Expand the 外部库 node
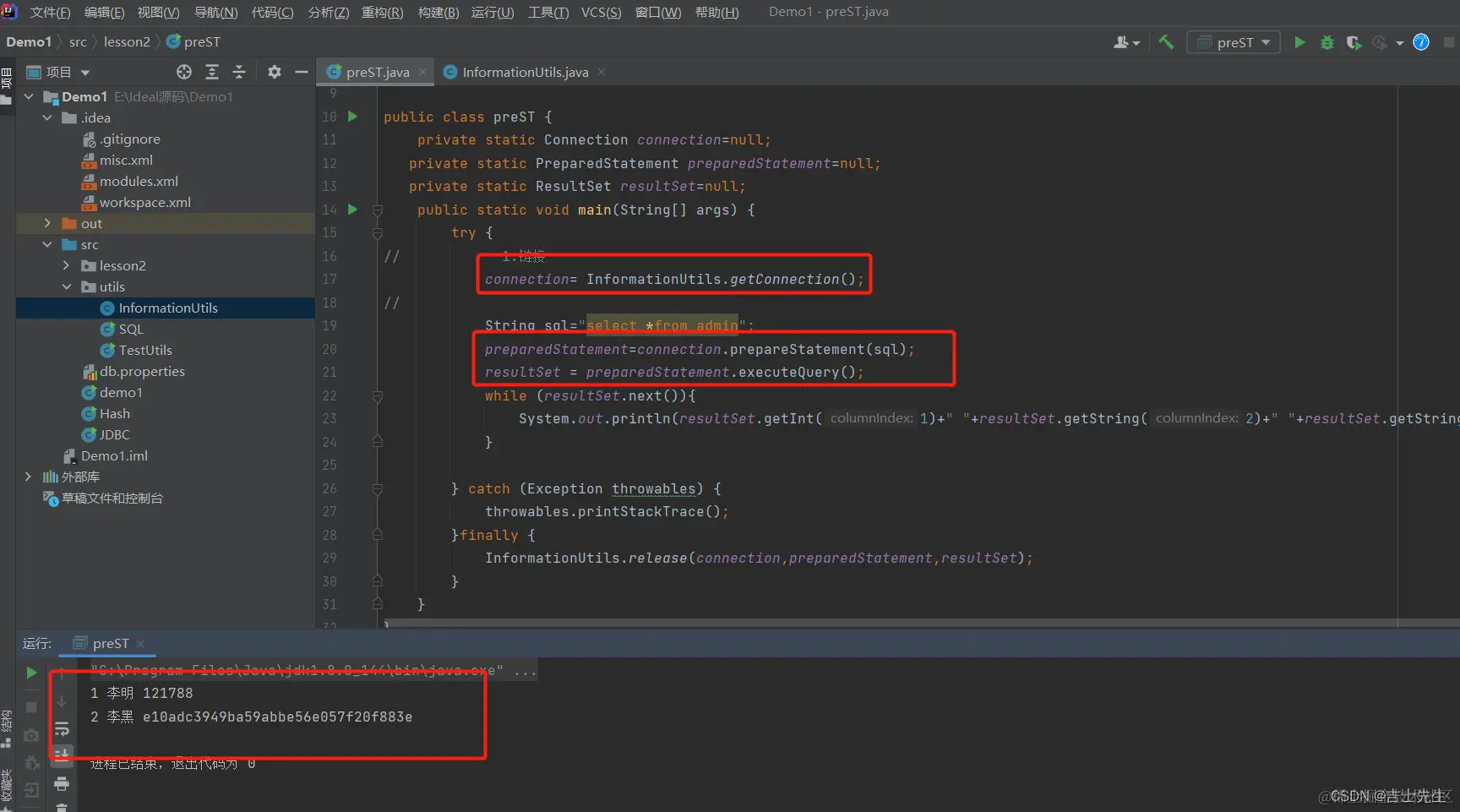 [29, 477]
